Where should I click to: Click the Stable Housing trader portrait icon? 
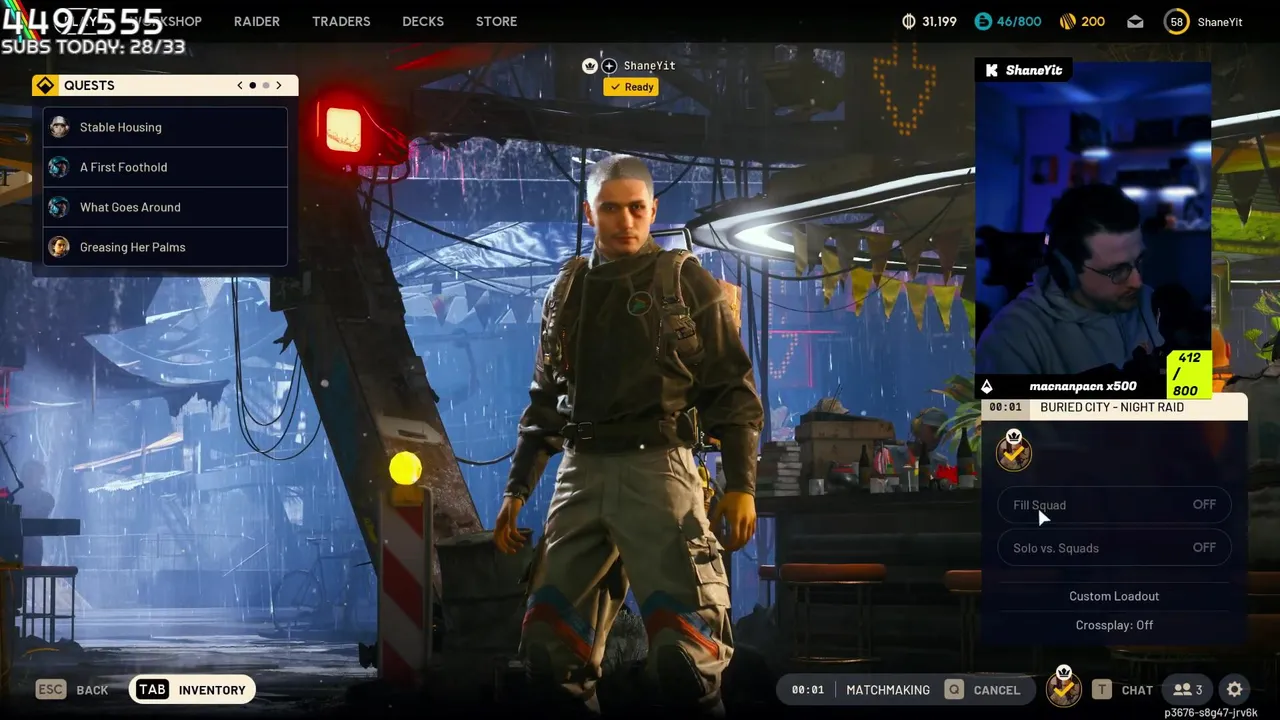59,127
